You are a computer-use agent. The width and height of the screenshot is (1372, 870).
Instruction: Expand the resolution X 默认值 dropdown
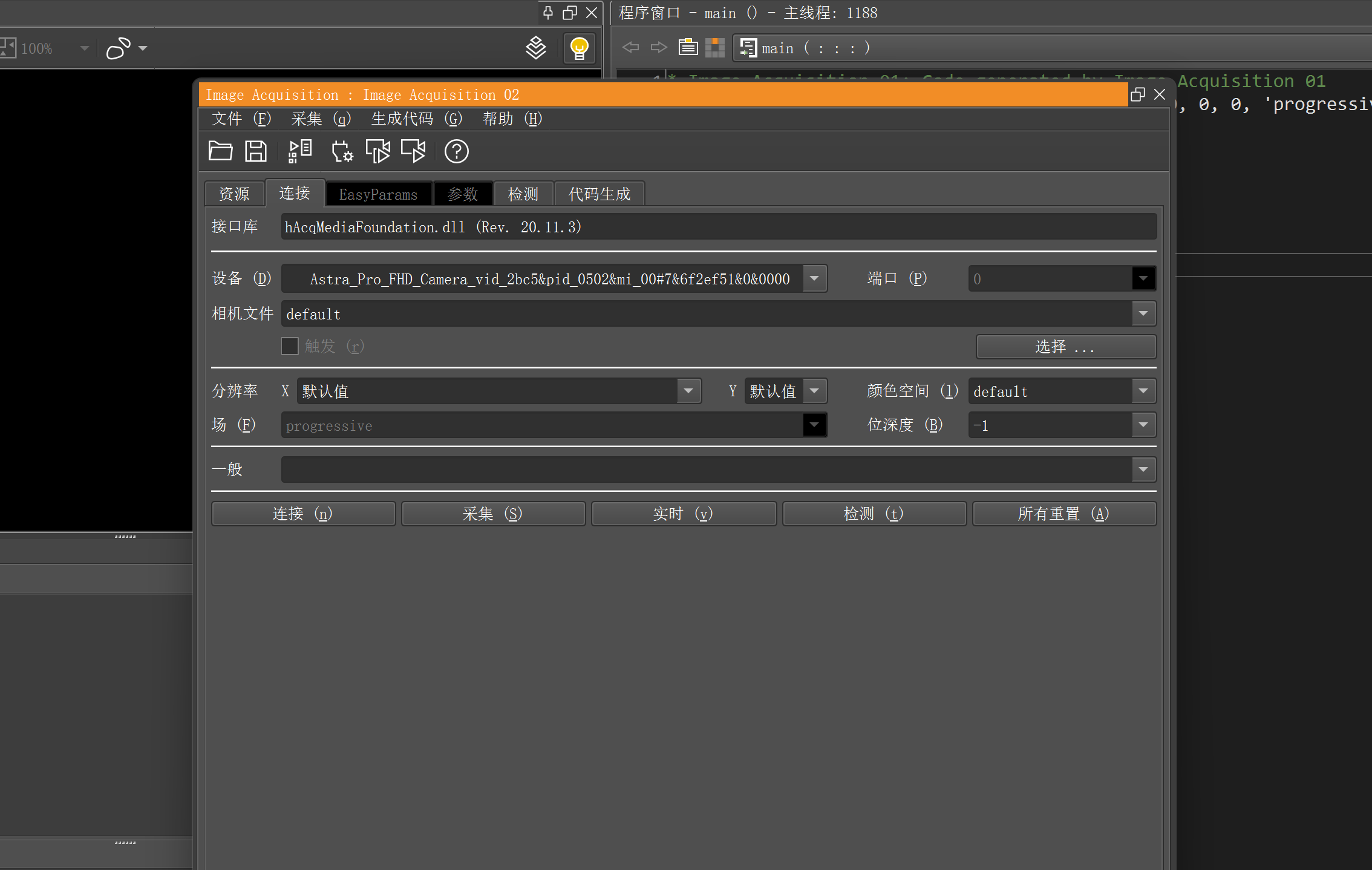click(688, 391)
